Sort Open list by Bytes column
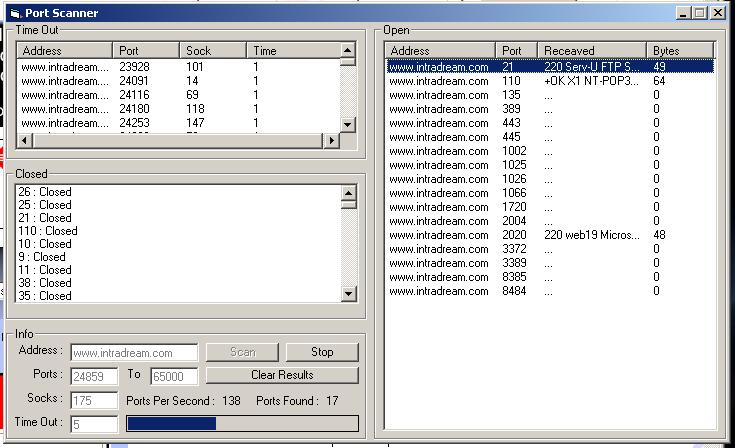The height and width of the screenshot is (448, 735). (680, 50)
